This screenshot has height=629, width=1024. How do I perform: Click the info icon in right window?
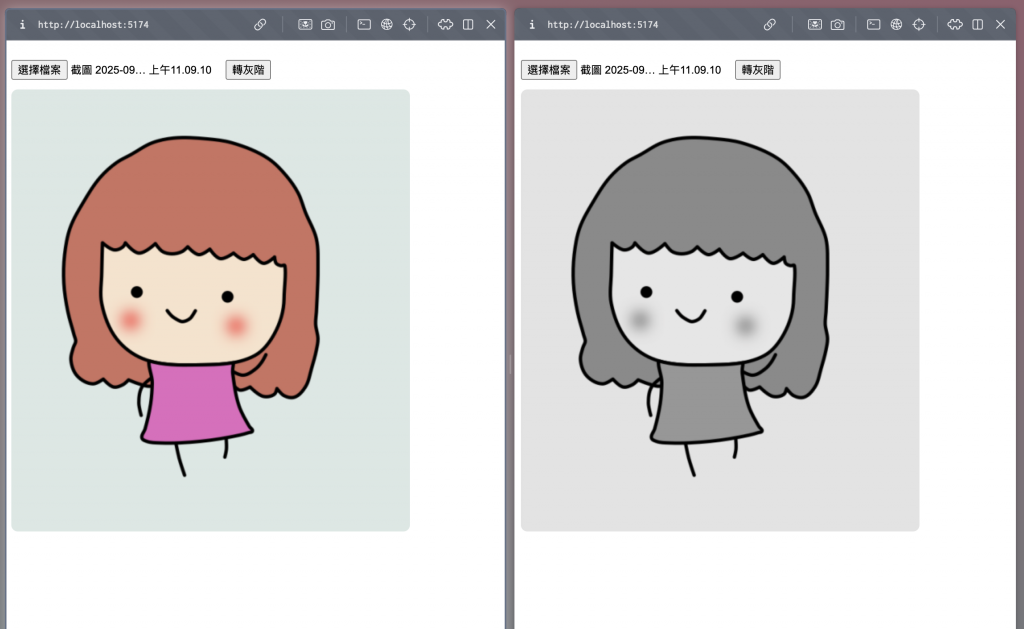tap(532, 25)
